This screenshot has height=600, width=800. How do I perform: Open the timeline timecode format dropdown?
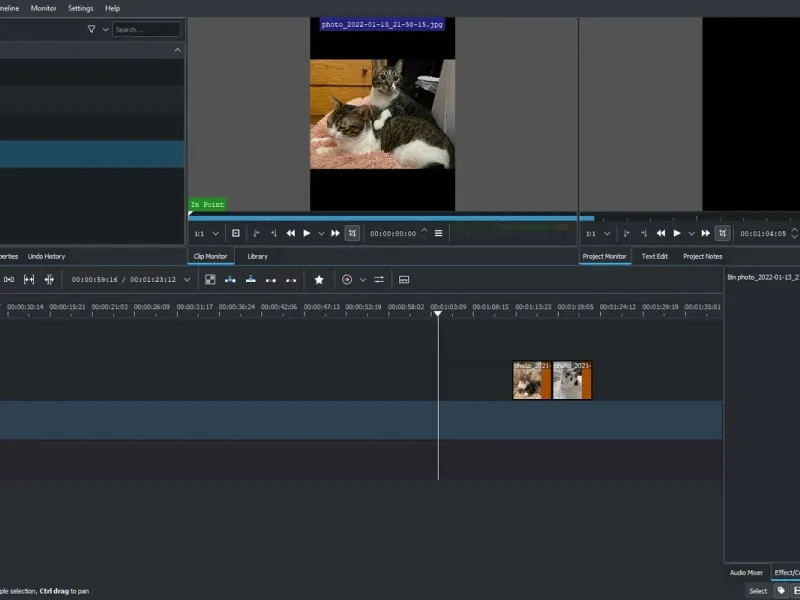186,280
